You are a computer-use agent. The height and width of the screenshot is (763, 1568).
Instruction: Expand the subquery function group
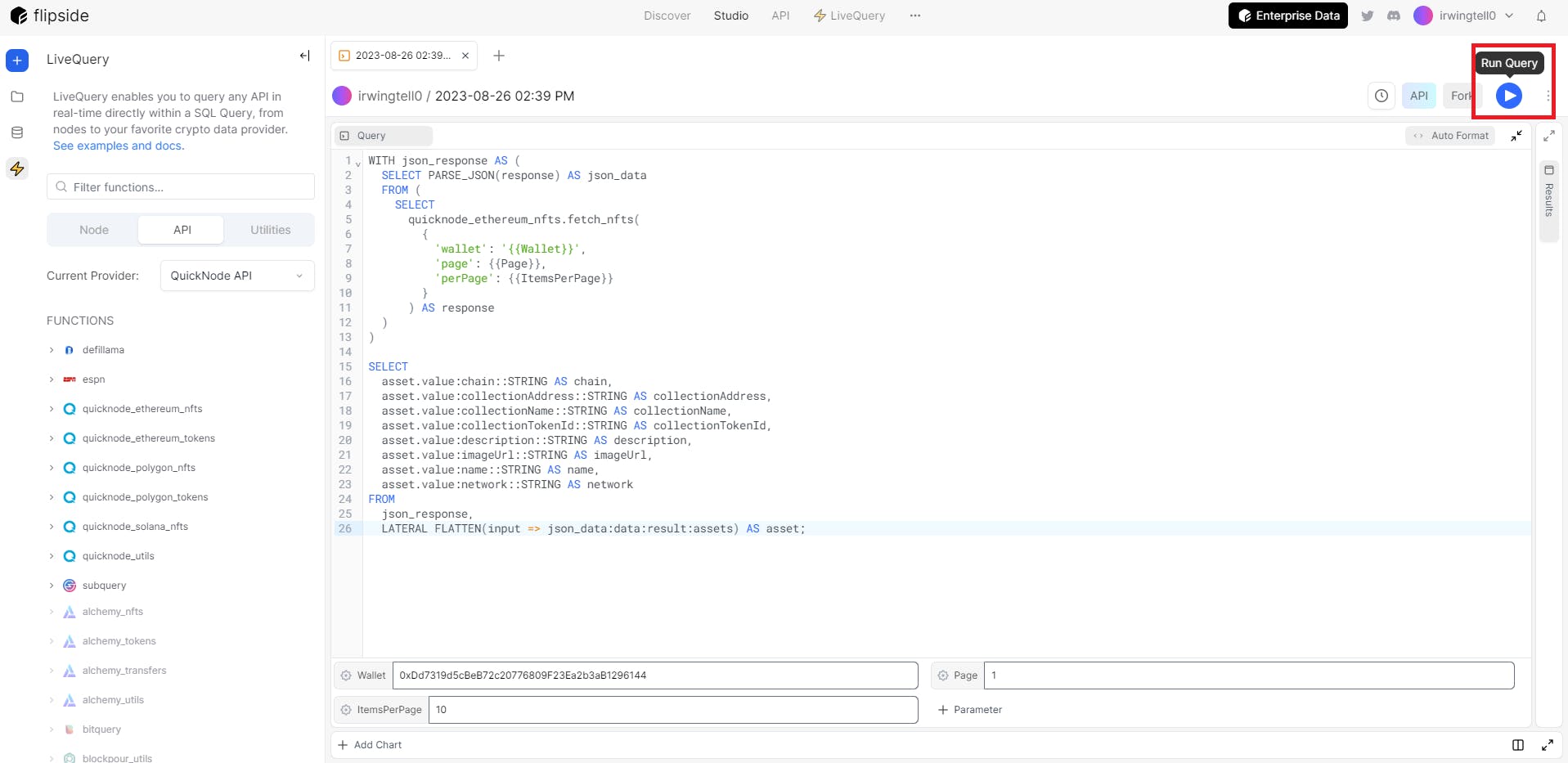pos(51,586)
